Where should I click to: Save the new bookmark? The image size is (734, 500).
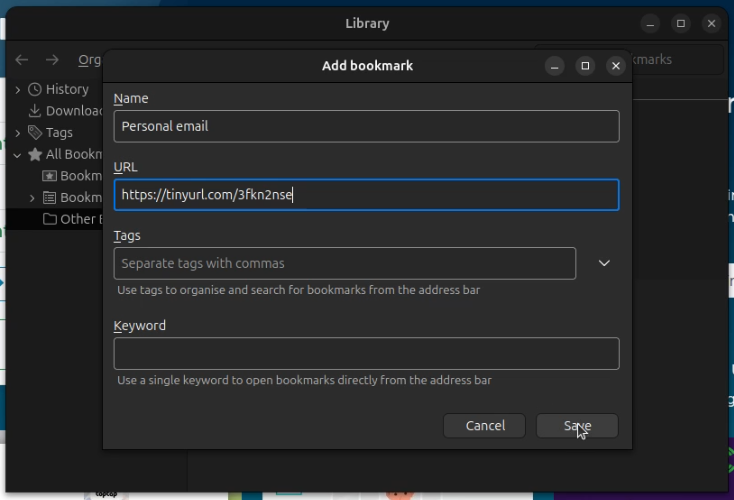pyautogui.click(x=577, y=426)
